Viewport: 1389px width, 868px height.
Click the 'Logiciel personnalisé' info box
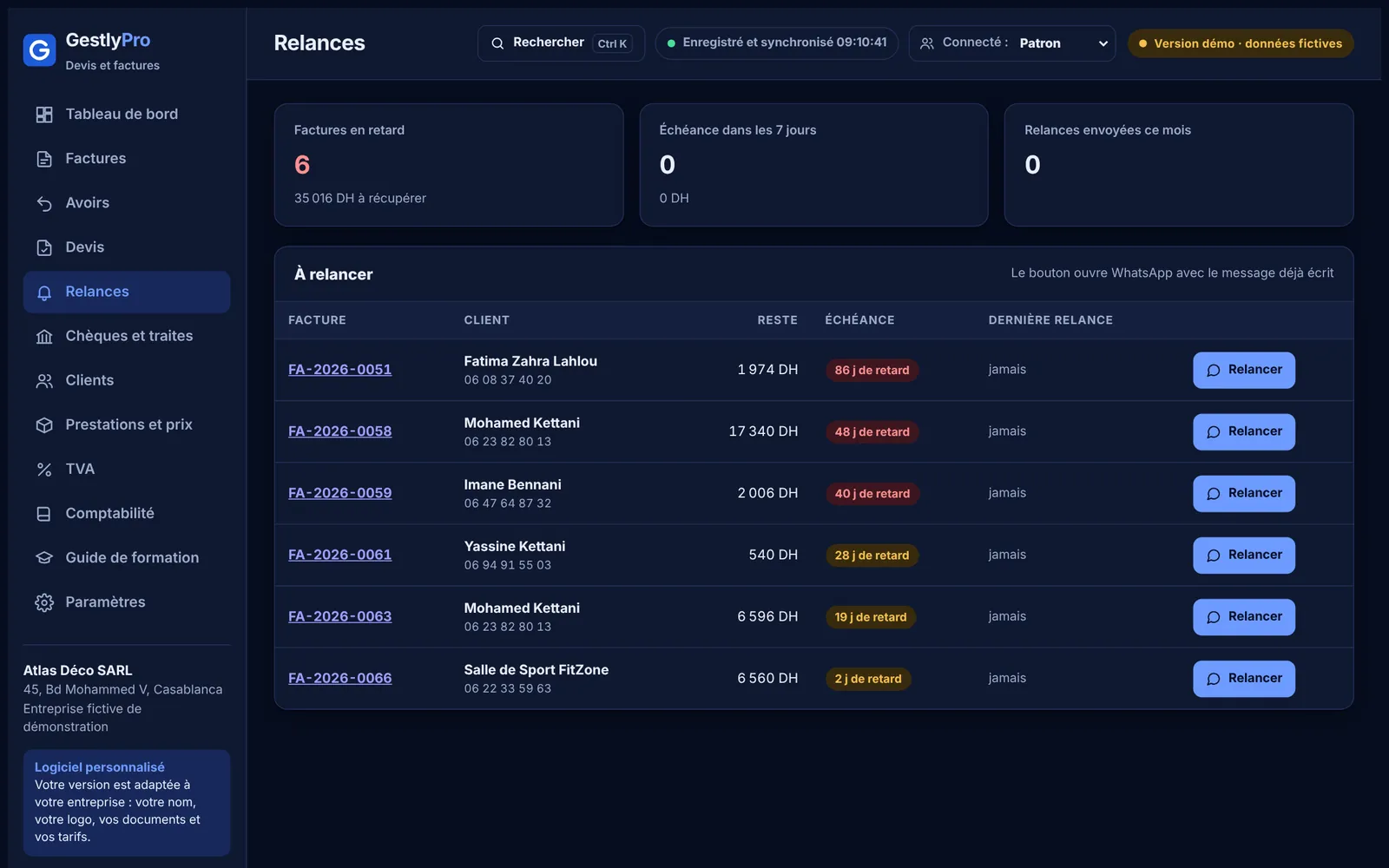click(127, 803)
